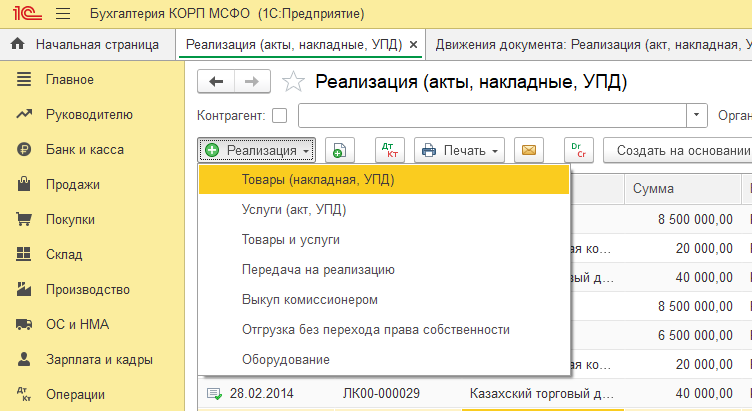Click the Главное section icon

click(x=24, y=79)
